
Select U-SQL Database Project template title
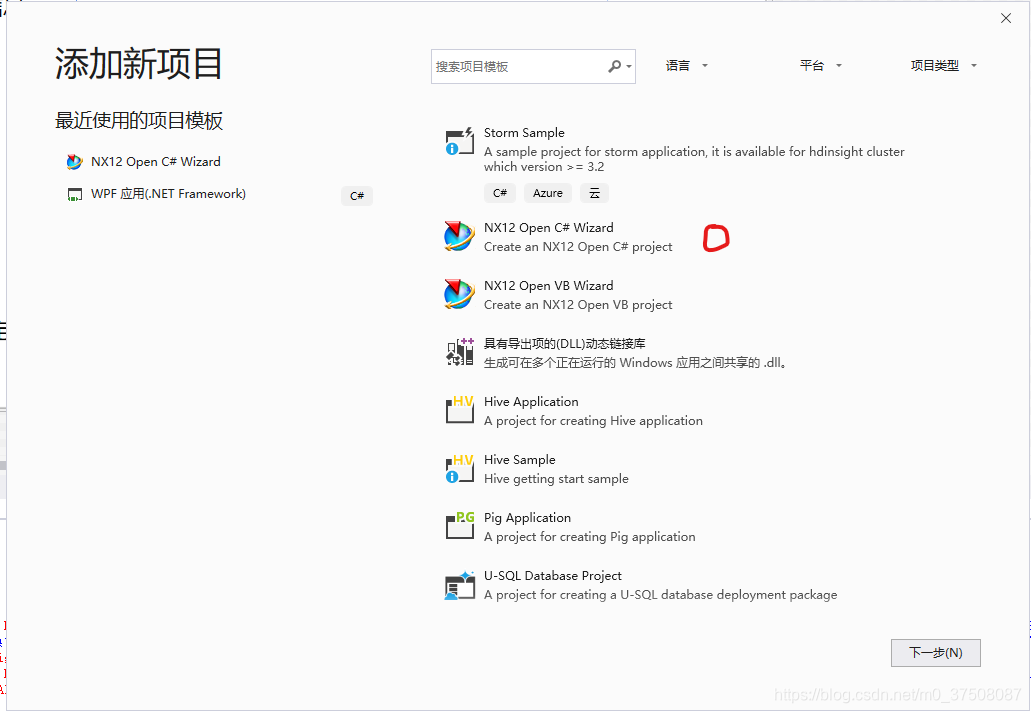552,576
